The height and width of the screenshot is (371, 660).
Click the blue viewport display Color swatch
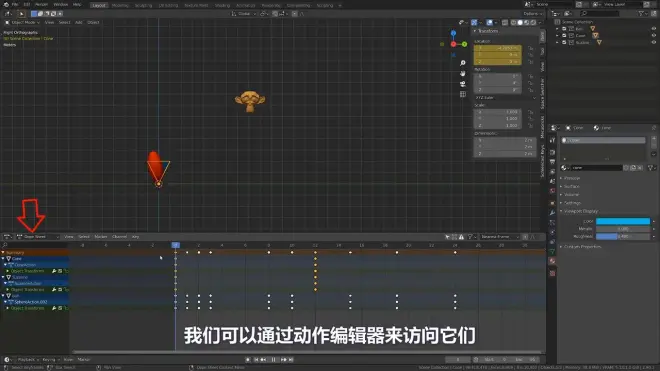(x=623, y=221)
